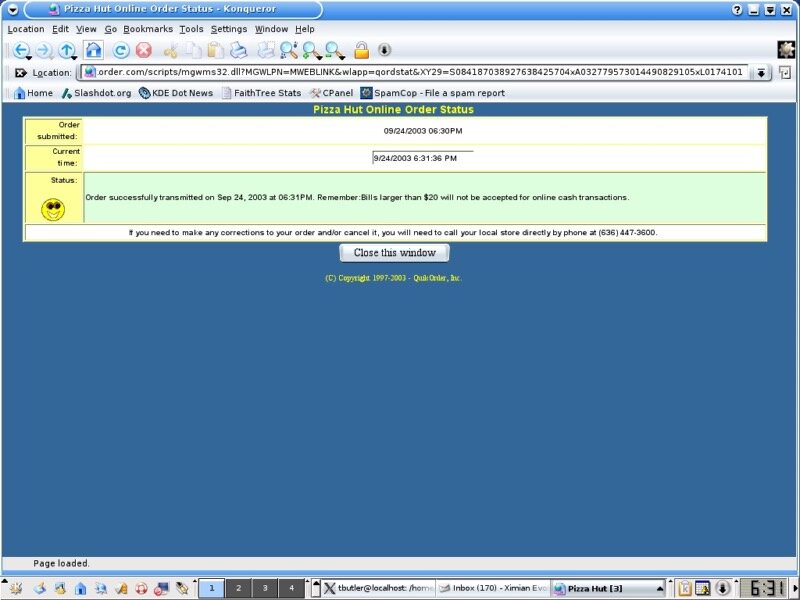Open the window menu button in title bar
The height and width of the screenshot is (600, 800).
pyautogui.click(x=13, y=9)
